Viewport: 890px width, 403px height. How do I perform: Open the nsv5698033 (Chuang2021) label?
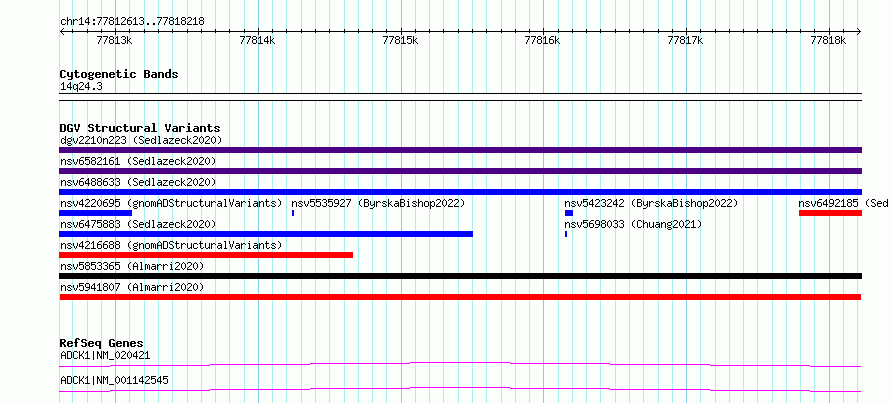tap(633, 224)
